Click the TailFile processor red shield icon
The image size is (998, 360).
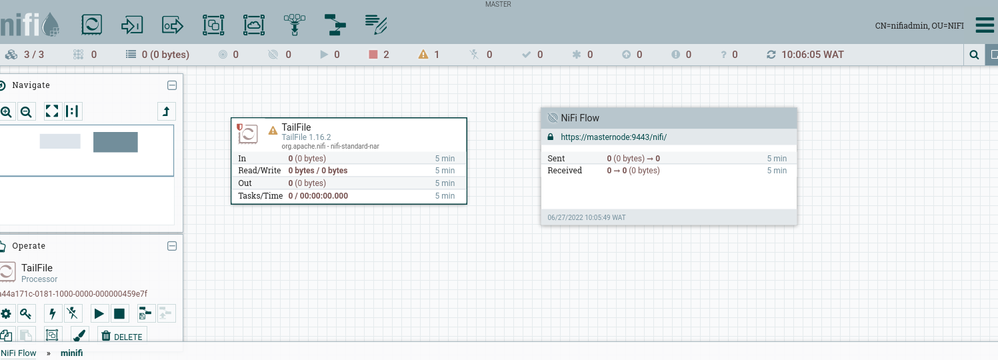click(240, 127)
